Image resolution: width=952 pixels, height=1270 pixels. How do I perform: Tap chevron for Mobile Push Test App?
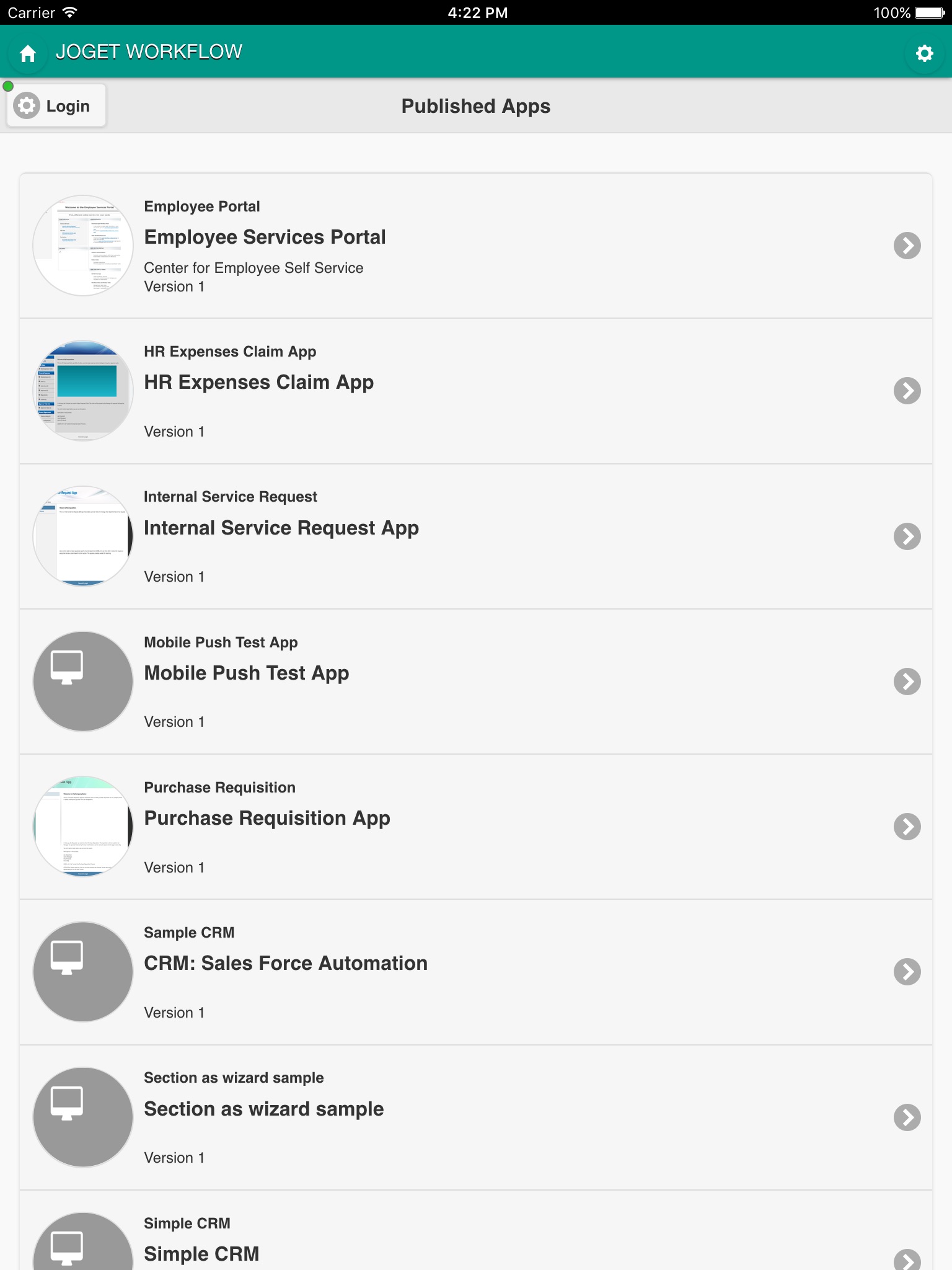(907, 682)
